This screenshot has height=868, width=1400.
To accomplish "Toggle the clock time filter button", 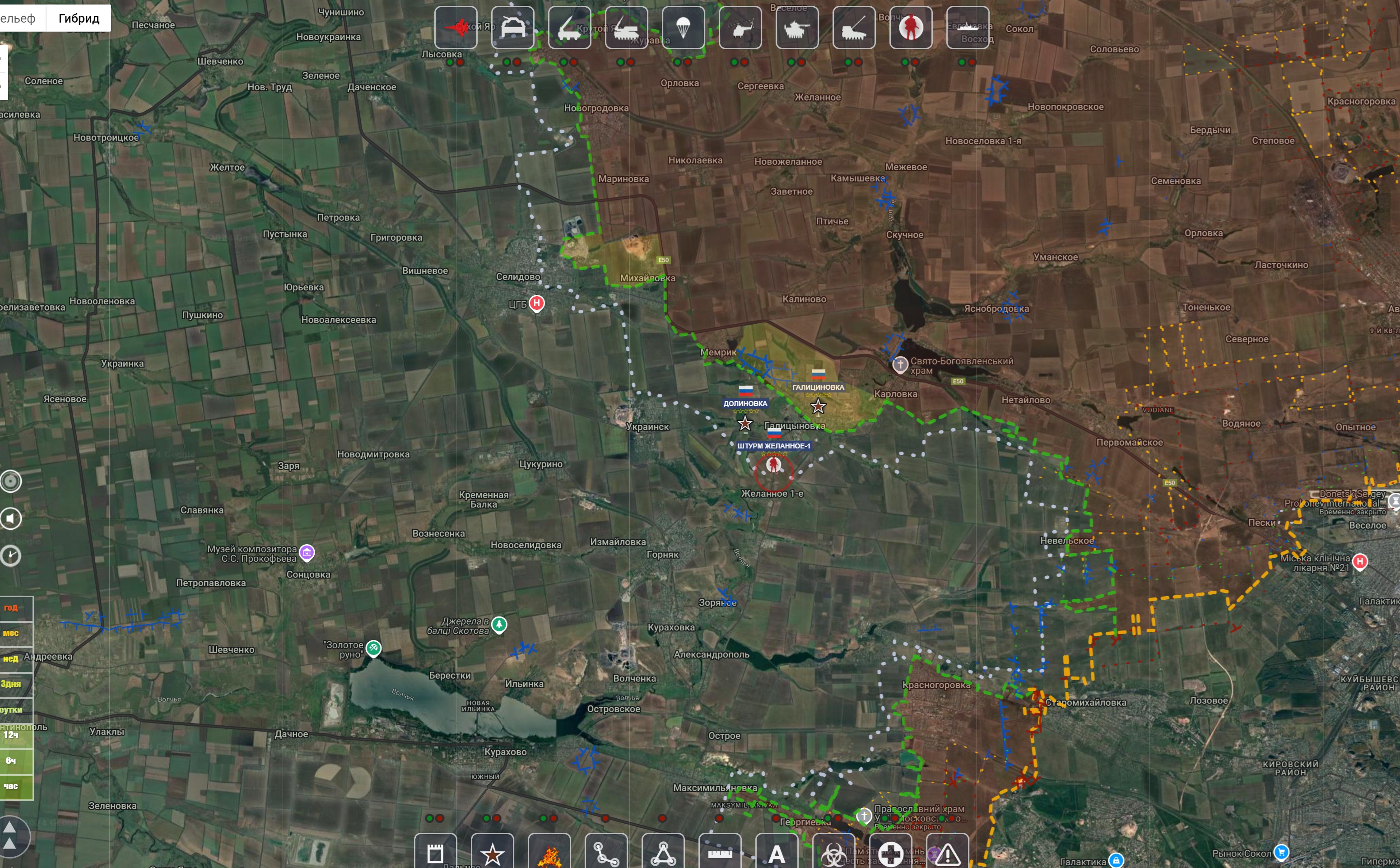I will tap(10, 555).
